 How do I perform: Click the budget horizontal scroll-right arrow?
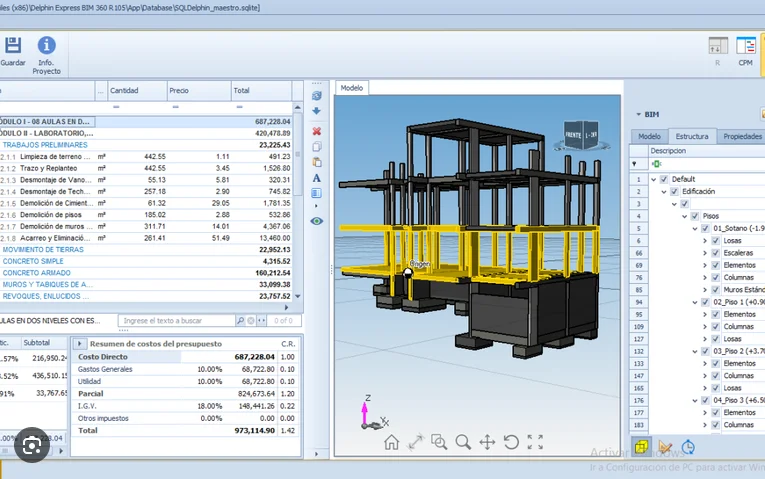click(286, 308)
